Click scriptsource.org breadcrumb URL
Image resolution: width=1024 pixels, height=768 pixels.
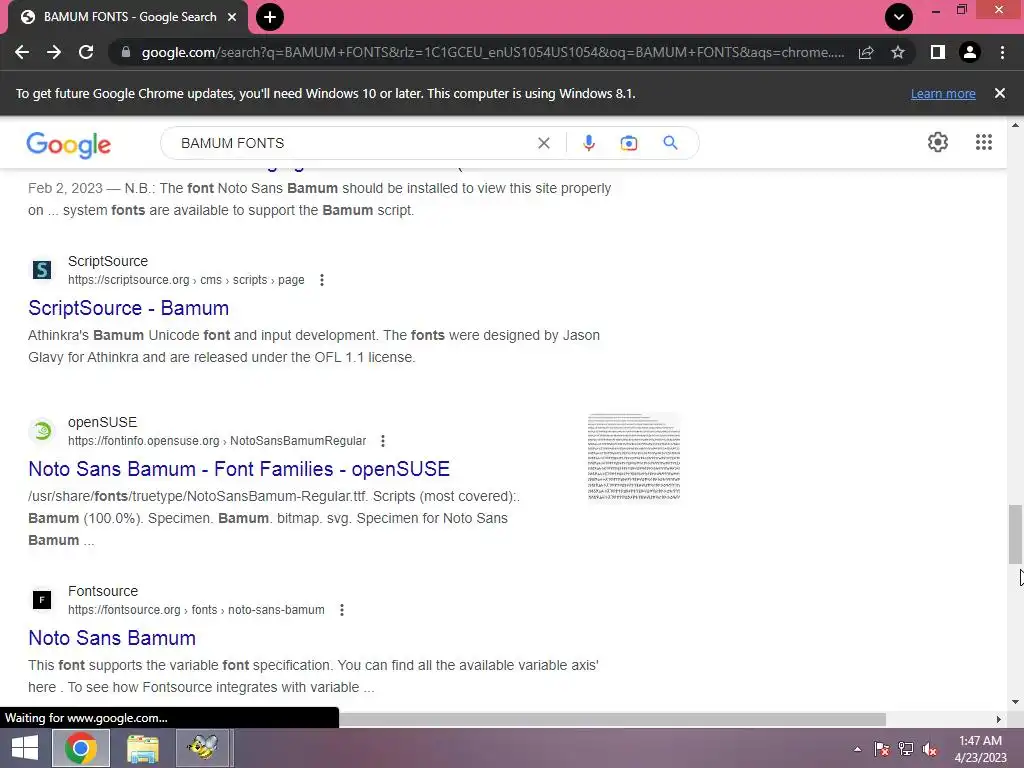click(186, 280)
